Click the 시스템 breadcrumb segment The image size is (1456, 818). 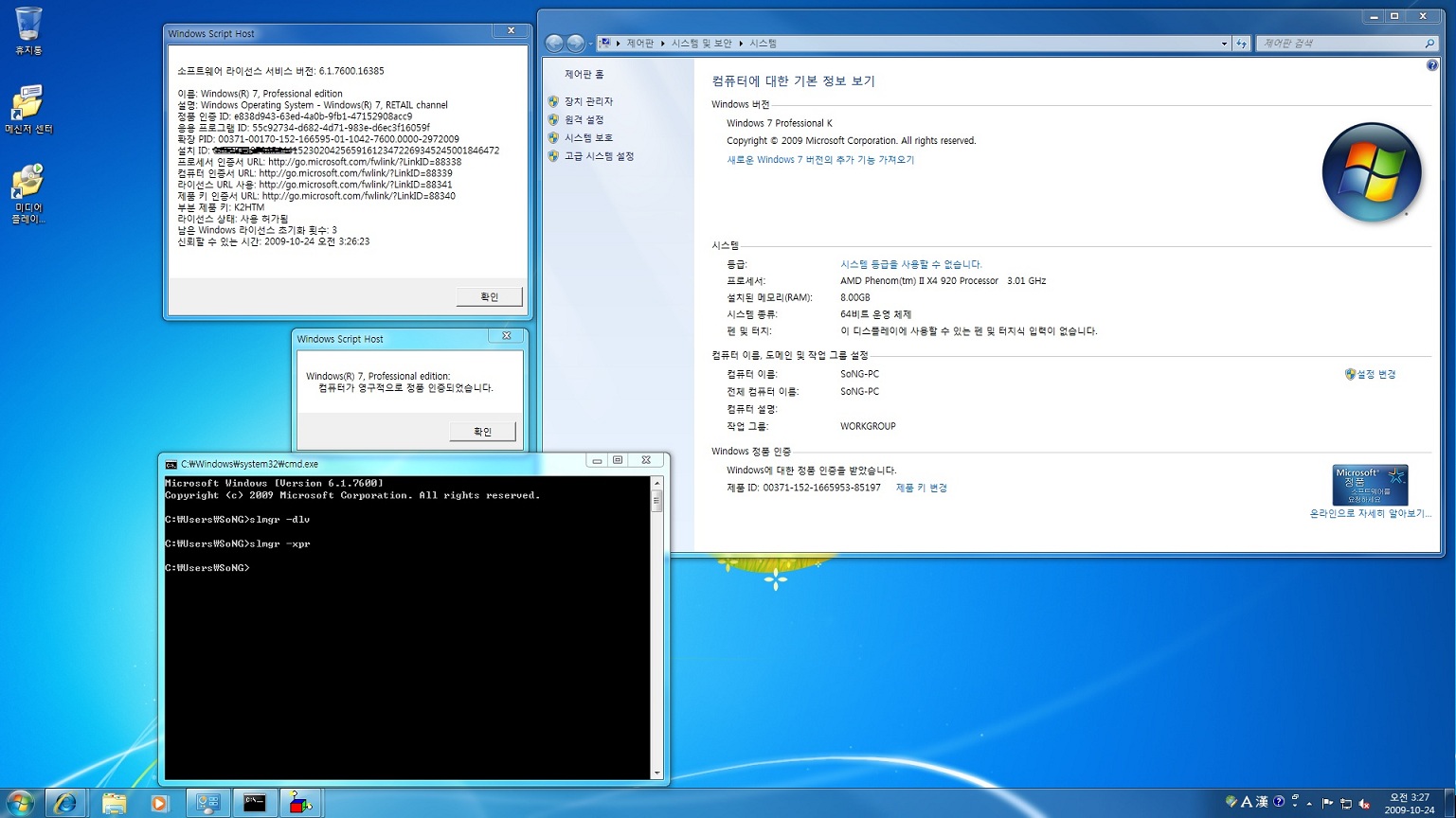pyautogui.click(x=764, y=44)
